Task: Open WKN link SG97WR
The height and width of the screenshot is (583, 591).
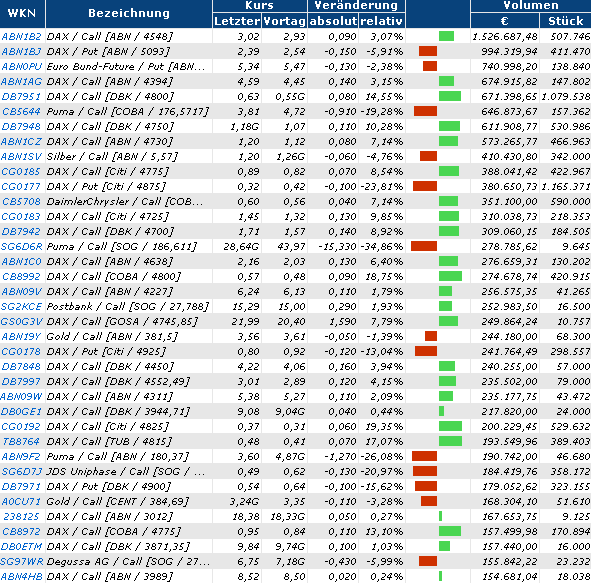Action: tap(21, 562)
